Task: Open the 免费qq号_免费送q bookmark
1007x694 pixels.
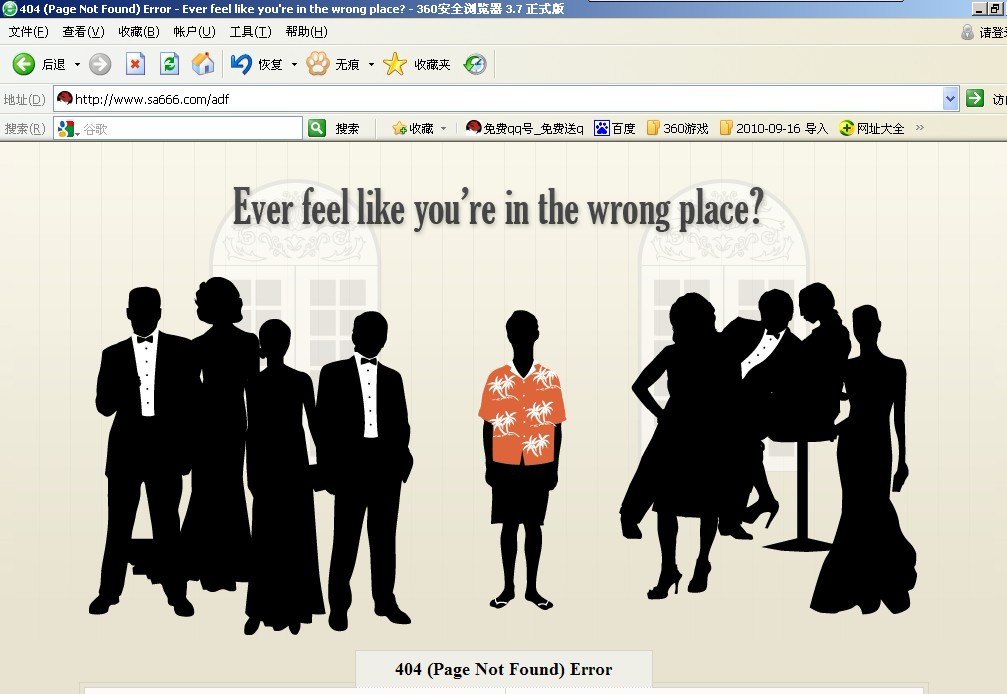Action: point(525,128)
